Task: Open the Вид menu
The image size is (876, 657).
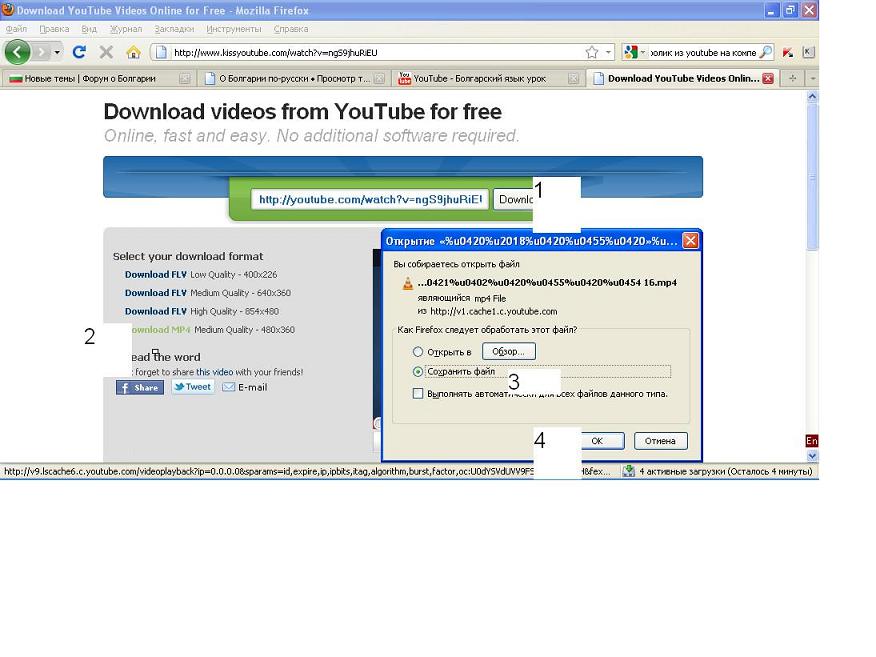Action: coord(89,29)
